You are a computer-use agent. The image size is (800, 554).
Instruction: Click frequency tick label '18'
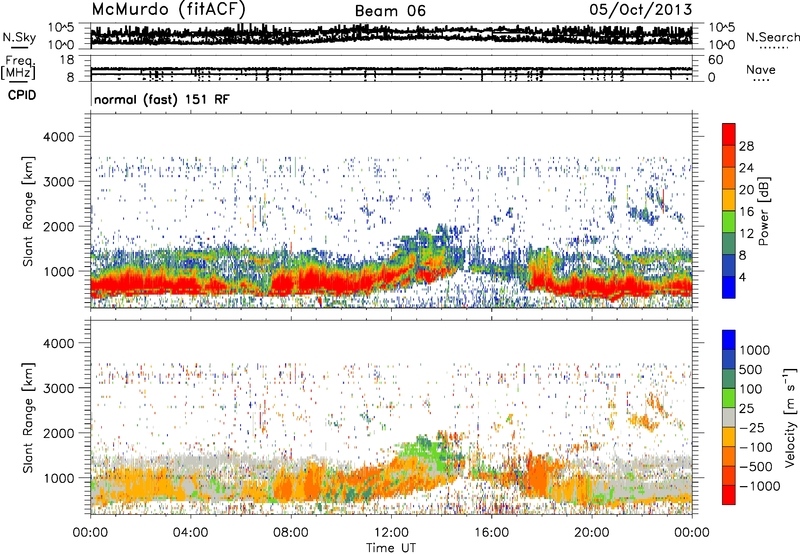coord(67,60)
